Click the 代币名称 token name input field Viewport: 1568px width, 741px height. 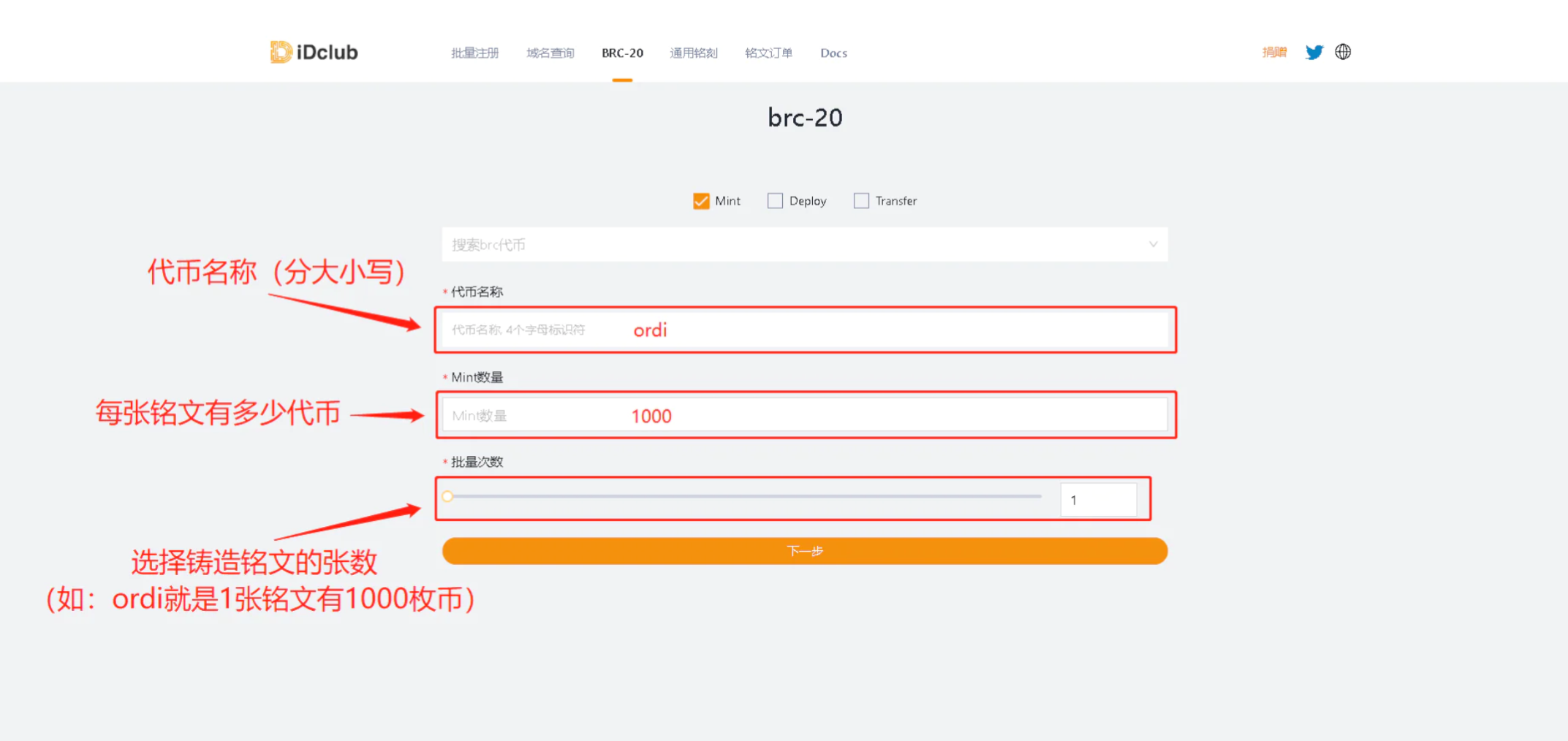click(x=804, y=330)
